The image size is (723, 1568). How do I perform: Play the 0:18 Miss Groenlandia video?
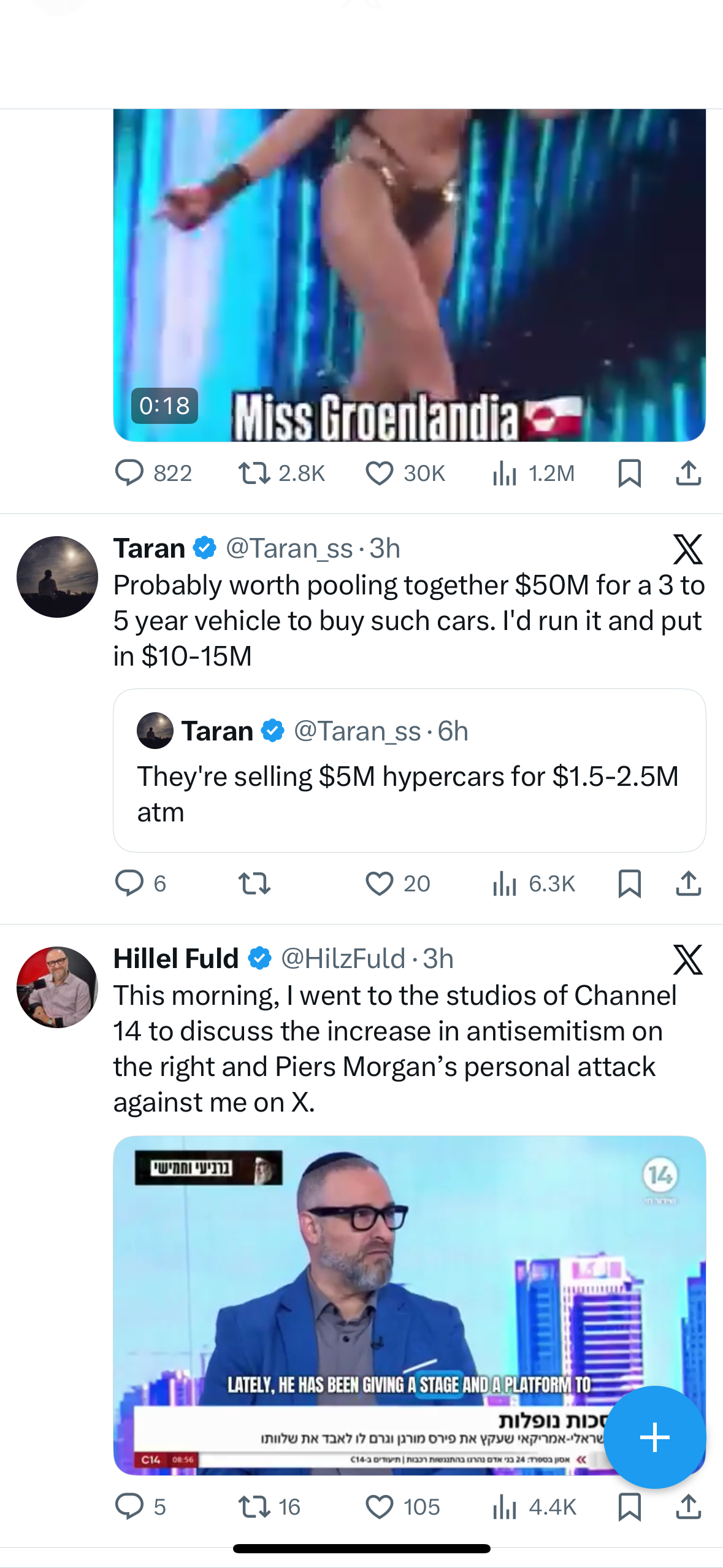pos(409,275)
